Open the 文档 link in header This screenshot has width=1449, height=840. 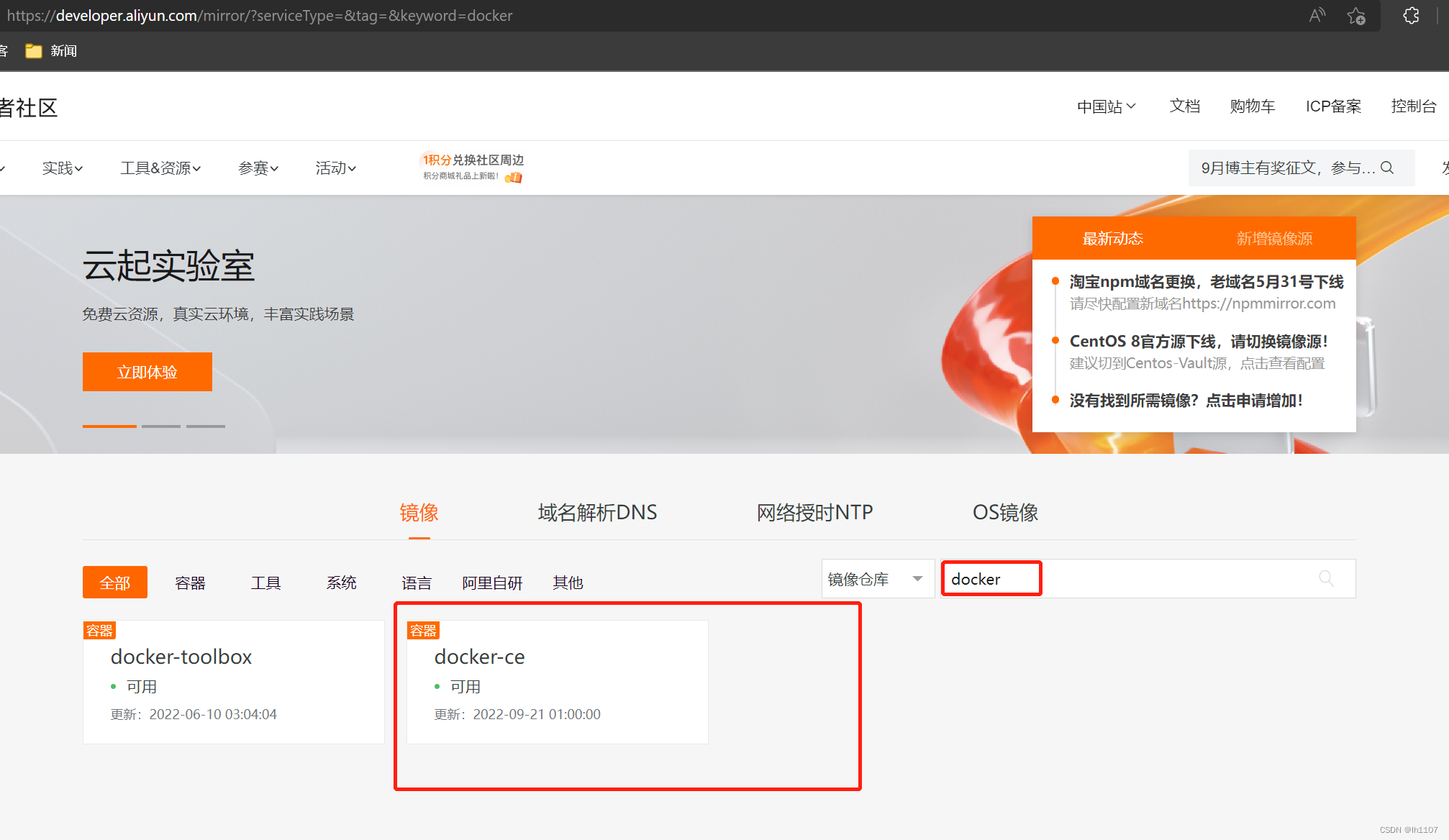(x=1185, y=106)
